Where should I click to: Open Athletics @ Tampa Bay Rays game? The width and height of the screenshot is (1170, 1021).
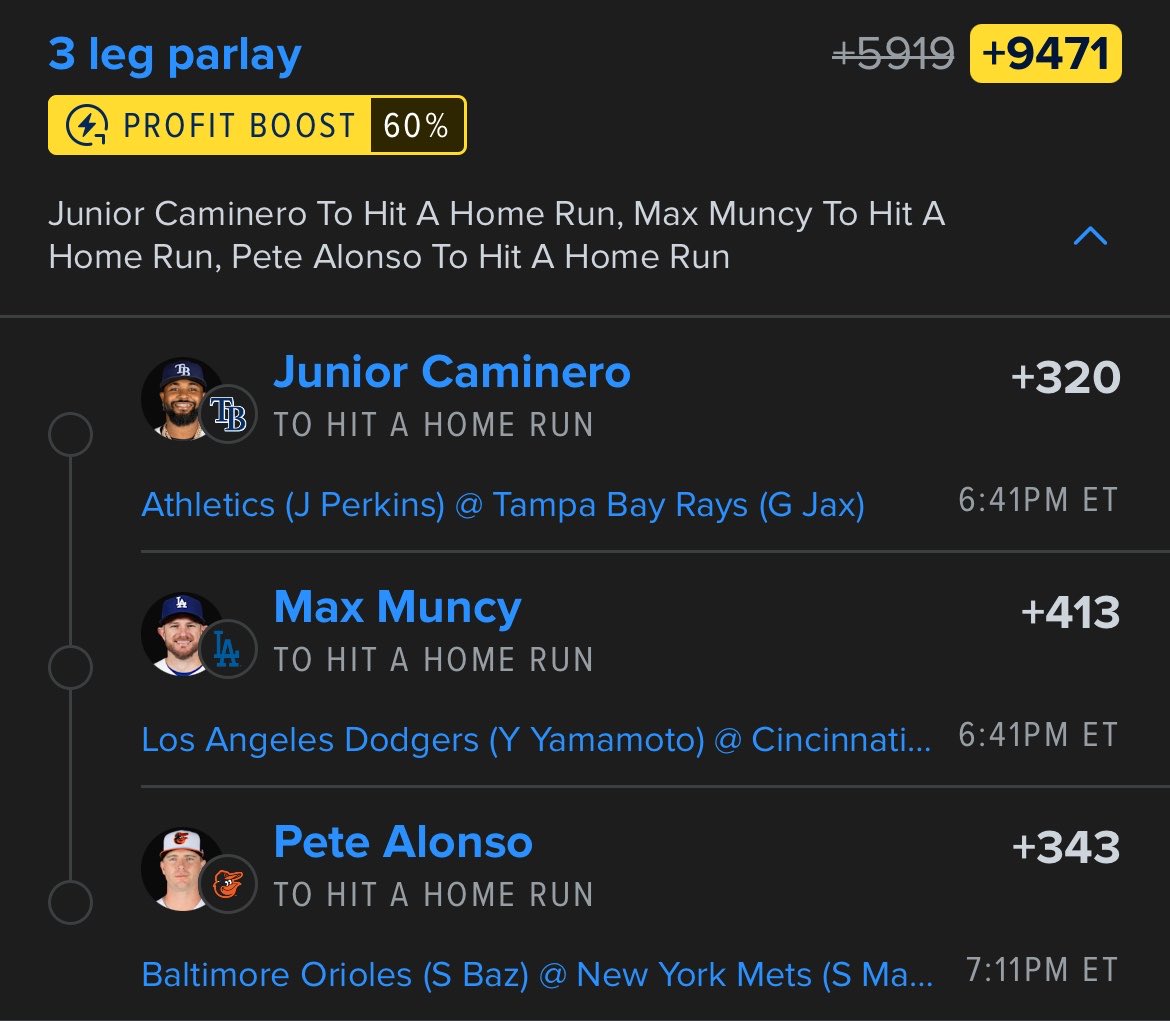tap(503, 505)
